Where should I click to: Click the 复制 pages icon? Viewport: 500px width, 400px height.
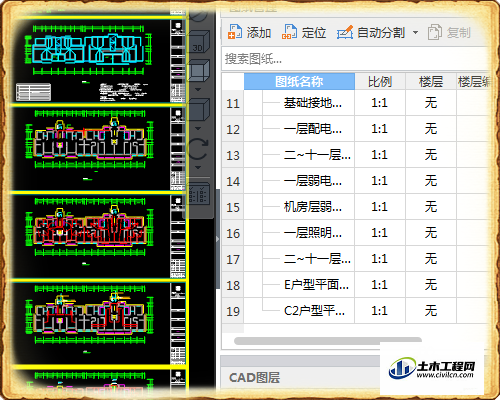pos(435,32)
